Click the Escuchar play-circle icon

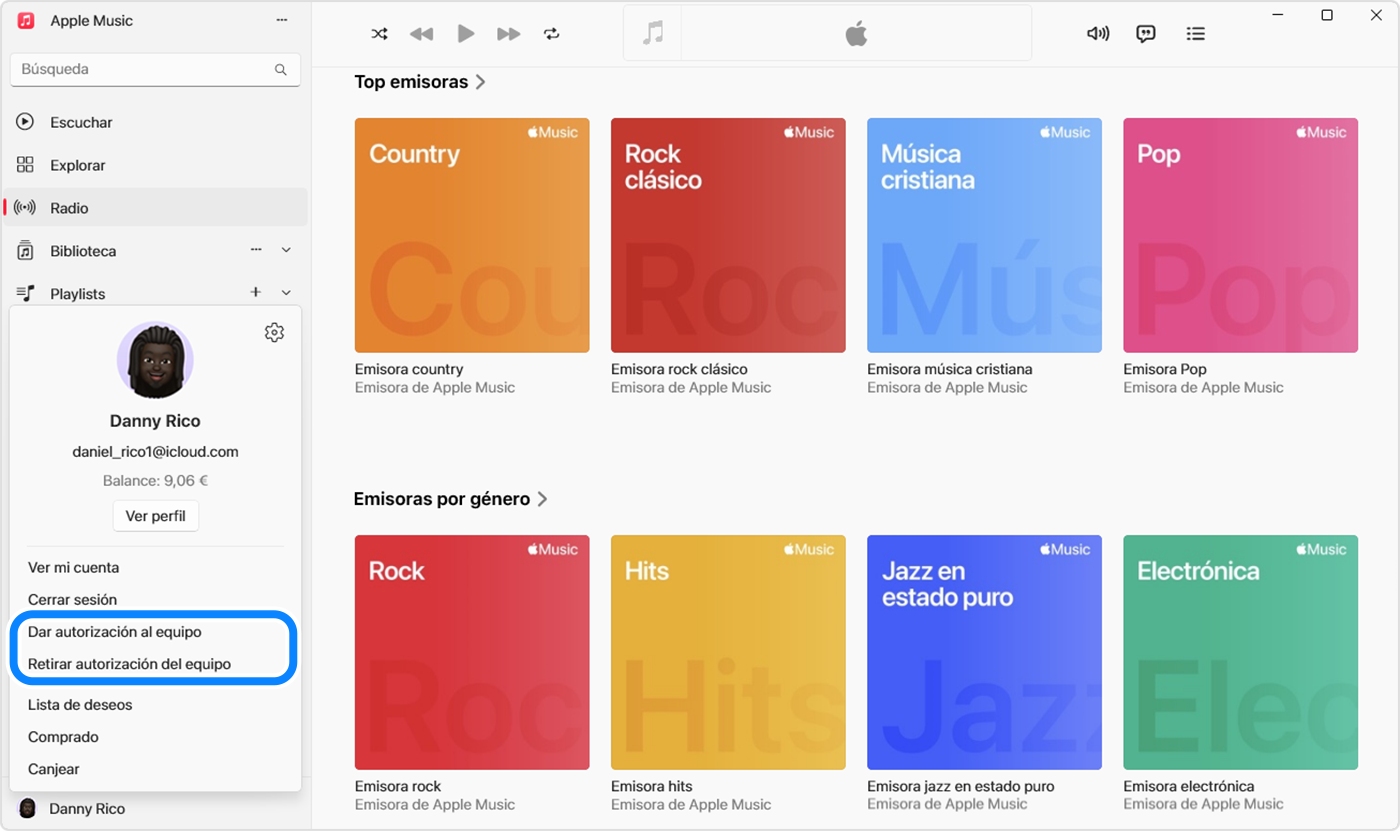pyautogui.click(x=26, y=122)
